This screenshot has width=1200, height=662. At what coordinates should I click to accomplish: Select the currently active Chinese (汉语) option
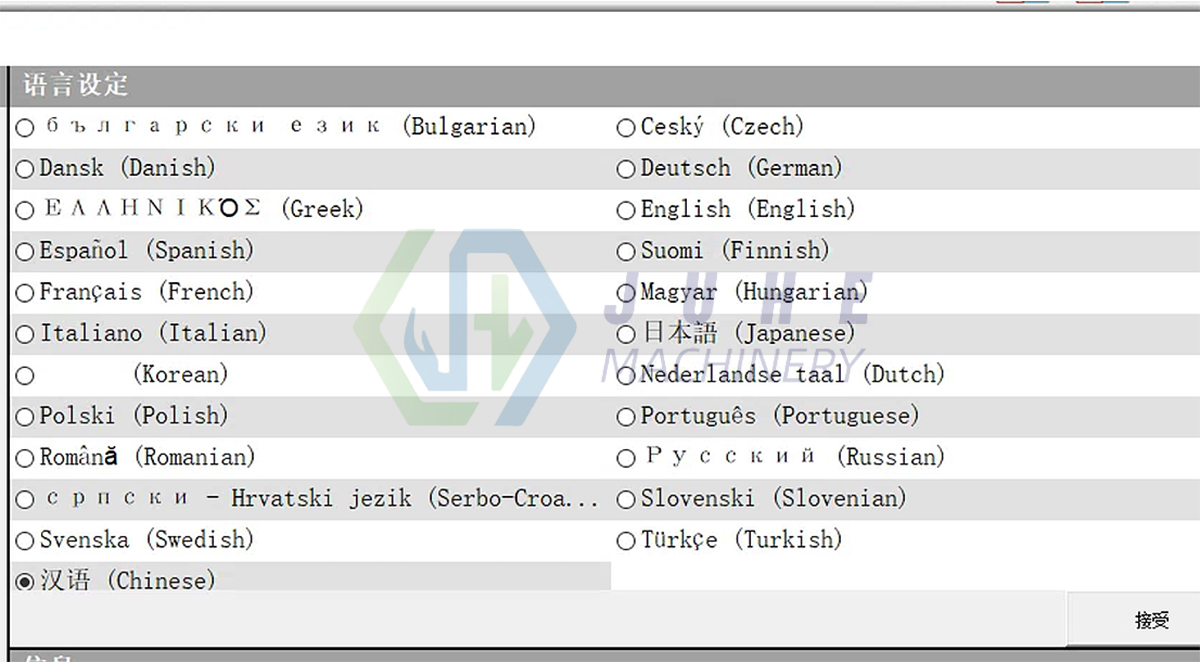coord(24,579)
